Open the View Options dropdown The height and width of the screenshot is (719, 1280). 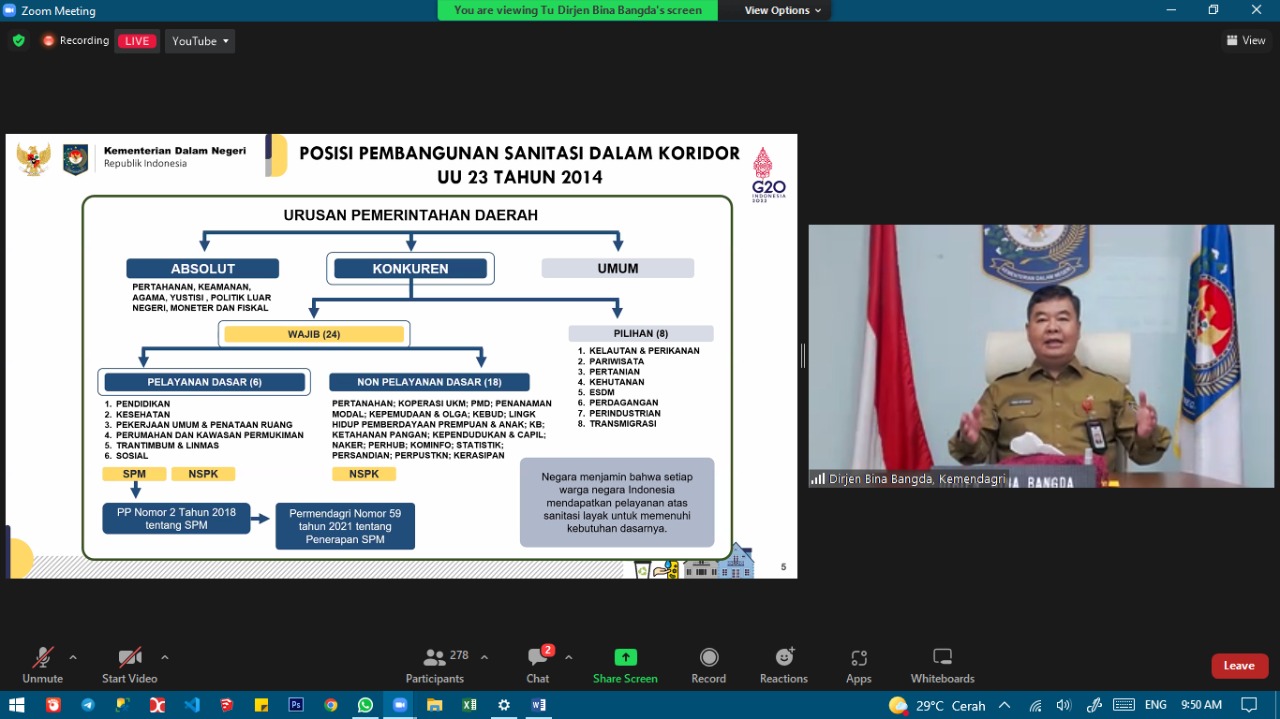pyautogui.click(x=782, y=10)
